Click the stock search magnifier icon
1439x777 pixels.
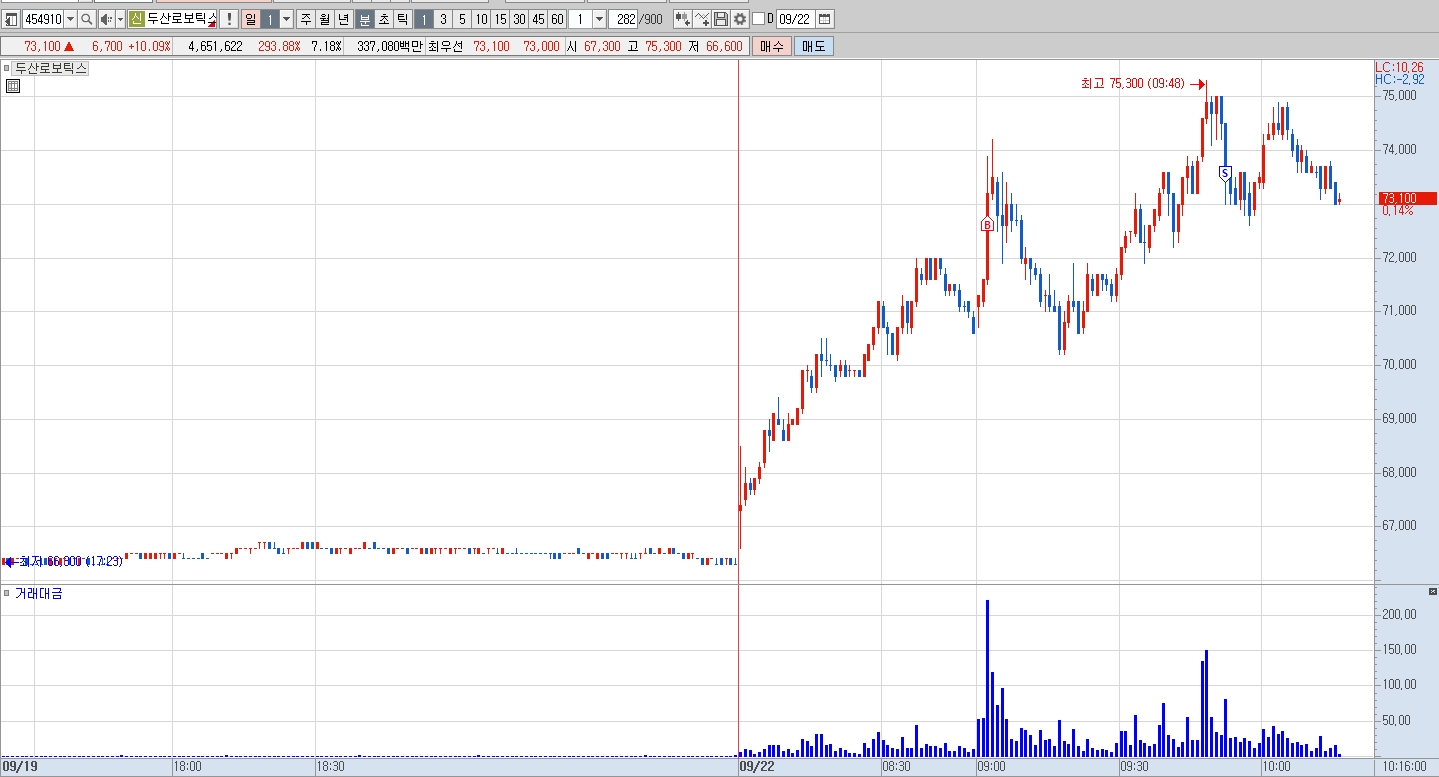[87, 19]
